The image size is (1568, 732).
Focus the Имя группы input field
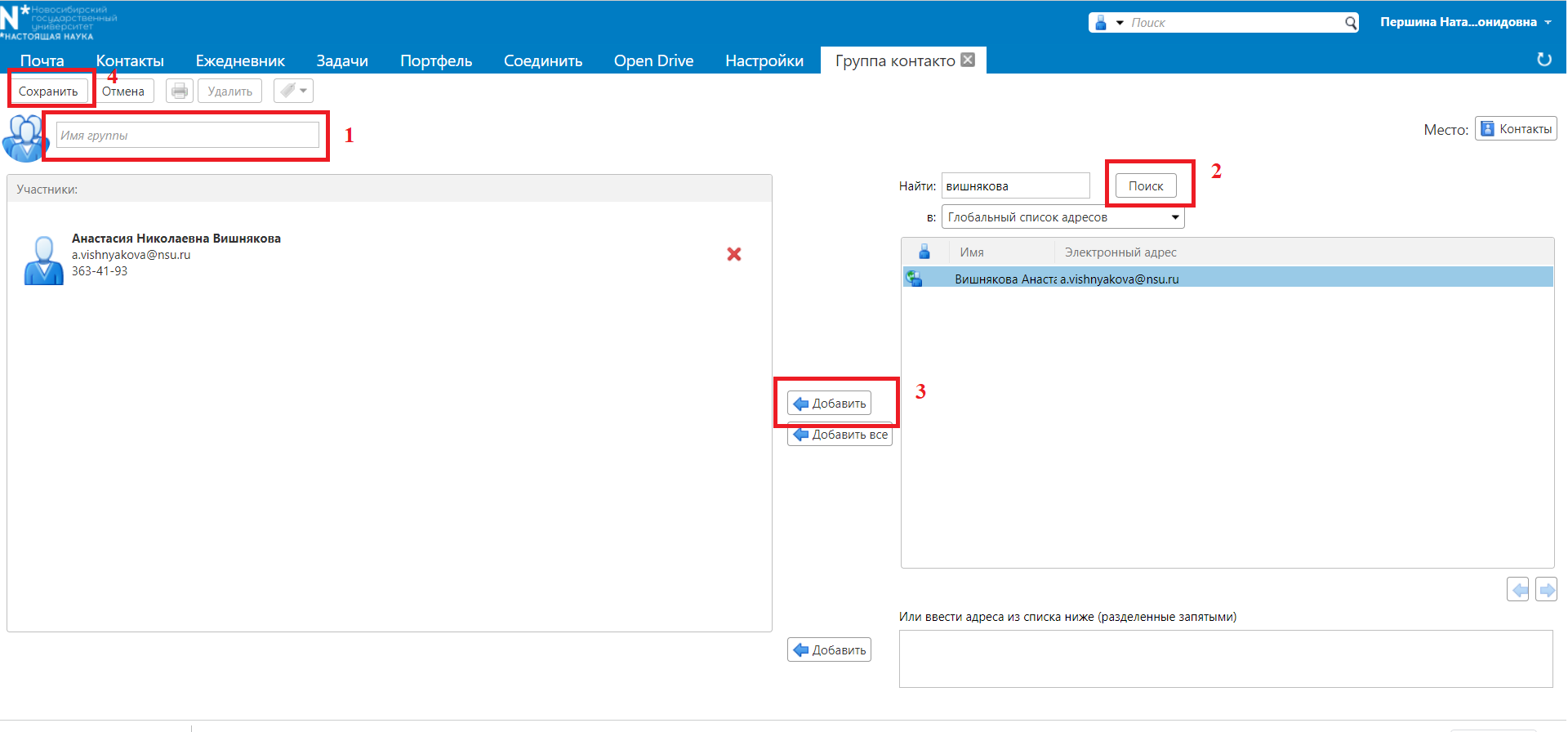188,136
